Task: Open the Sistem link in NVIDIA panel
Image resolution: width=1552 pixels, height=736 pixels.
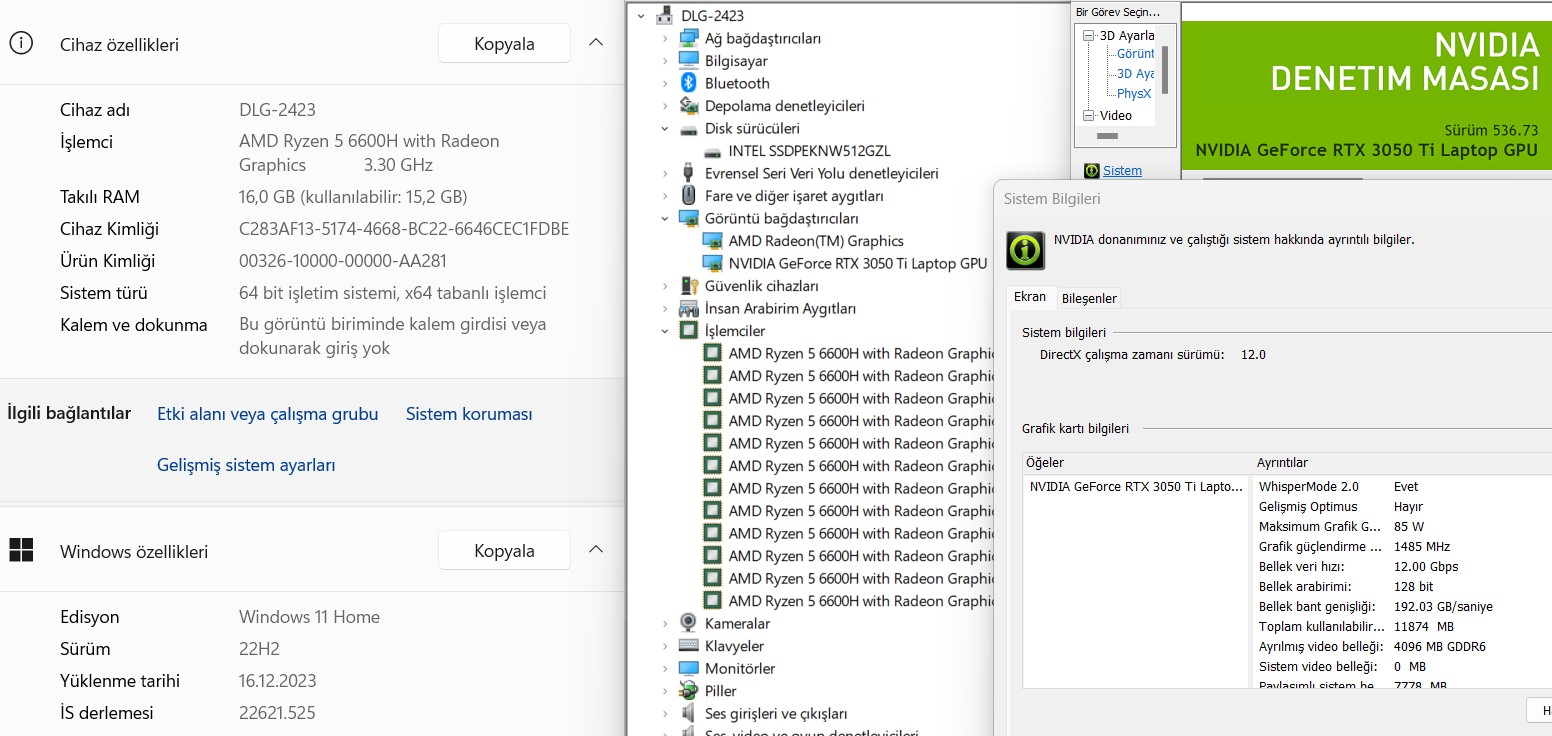Action: click(1122, 171)
